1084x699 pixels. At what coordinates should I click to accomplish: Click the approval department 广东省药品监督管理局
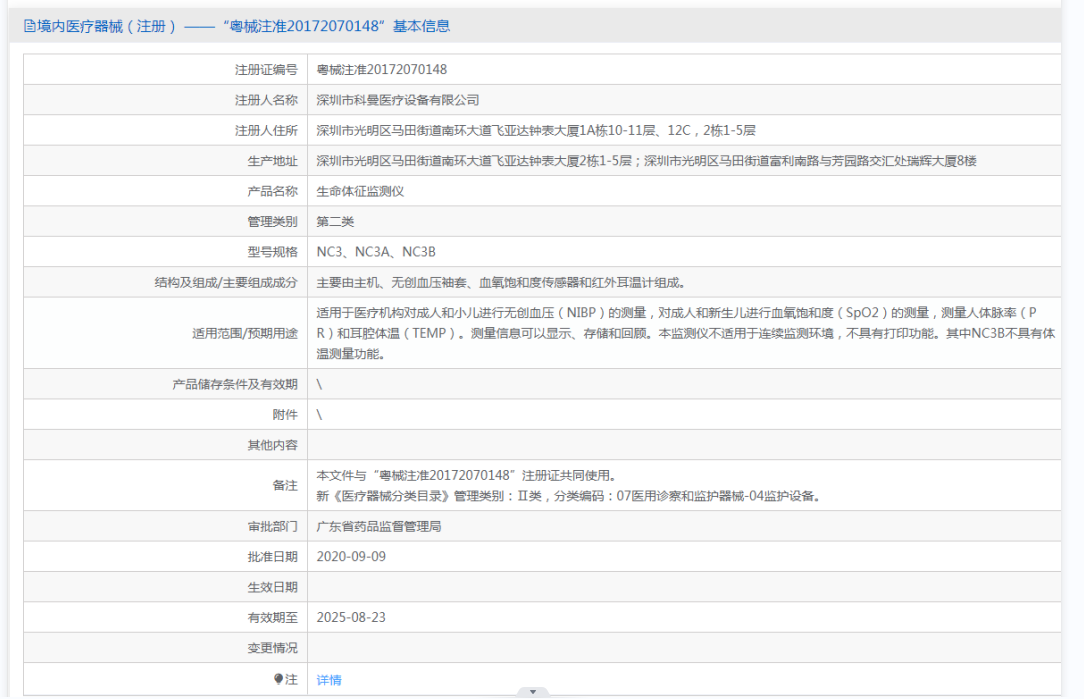(x=379, y=526)
